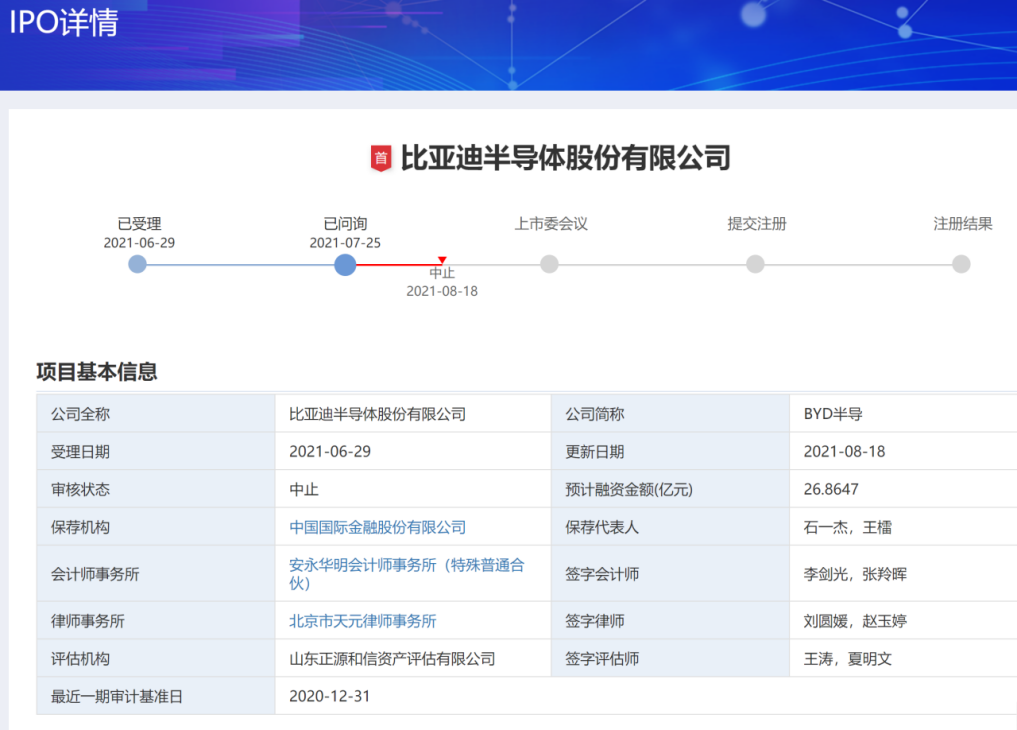Click the 石一杰，王檑 value cell
This screenshot has width=1017, height=730.
tap(903, 526)
